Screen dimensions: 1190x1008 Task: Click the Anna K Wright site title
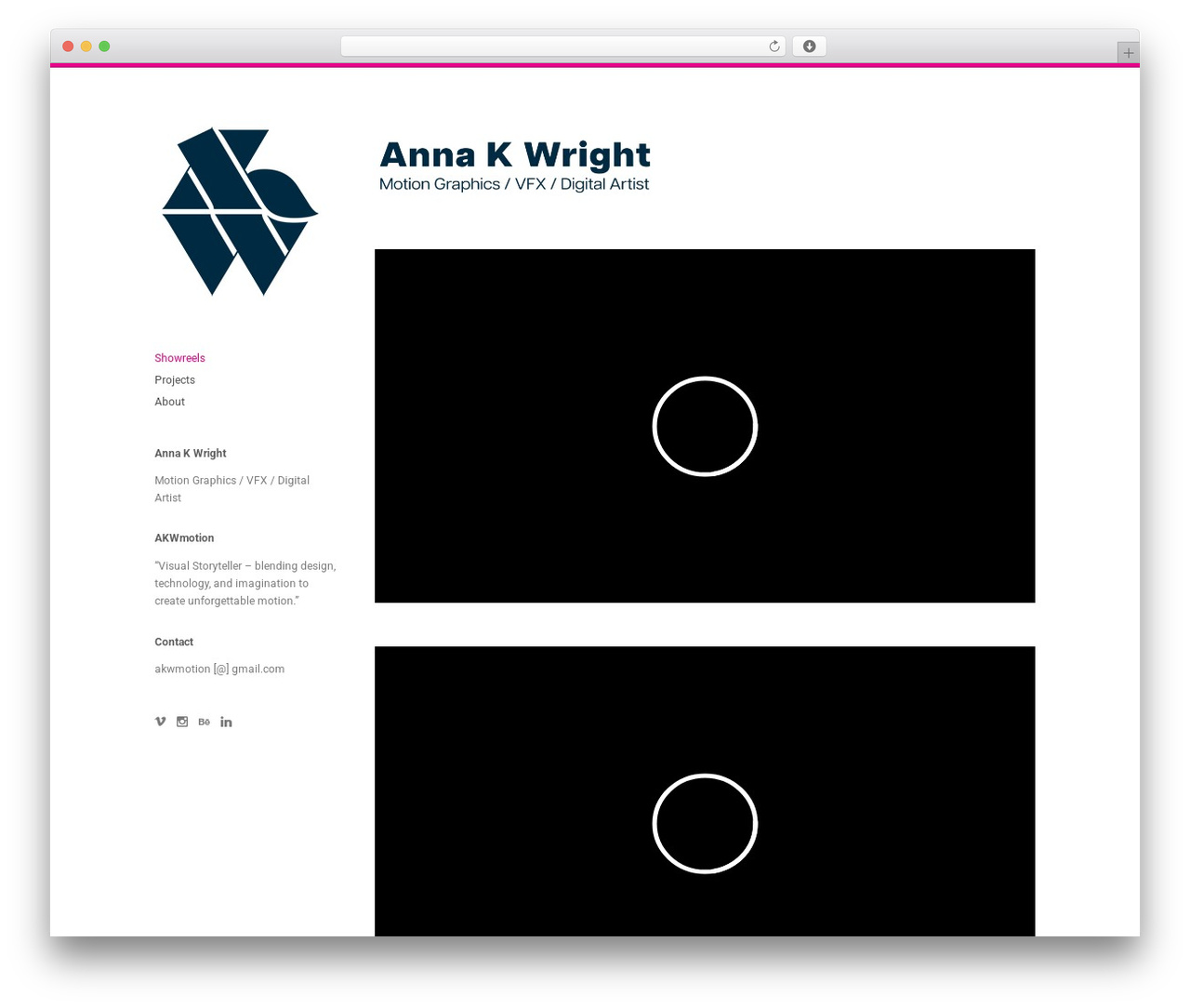515,154
